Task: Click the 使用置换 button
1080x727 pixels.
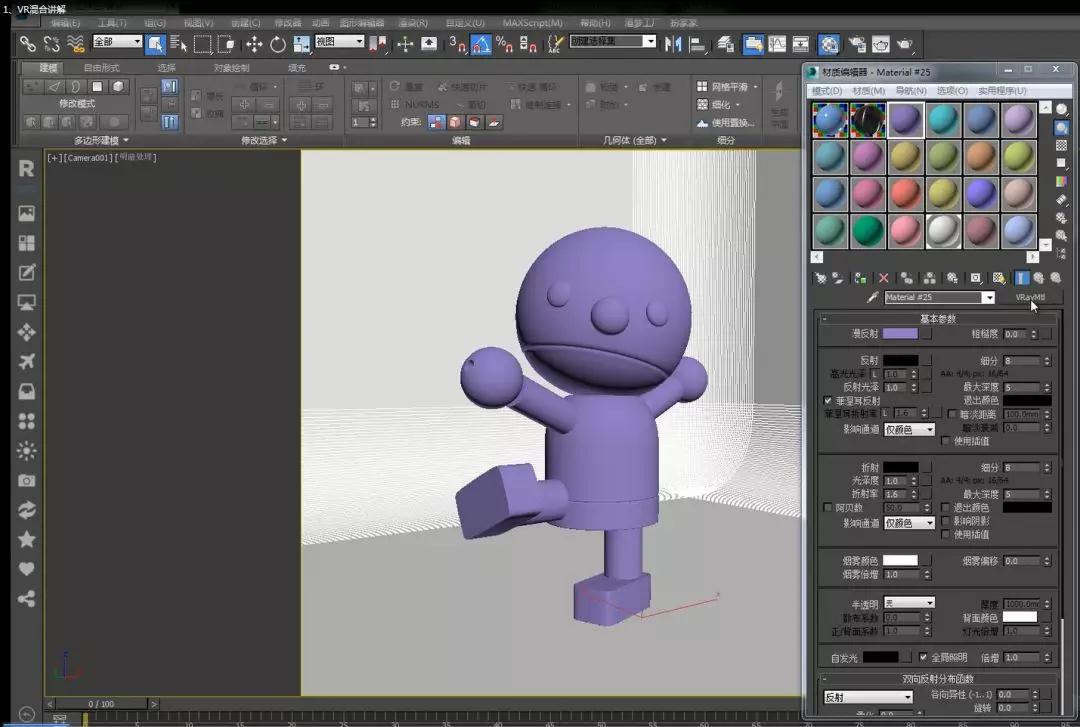Action: (725, 123)
